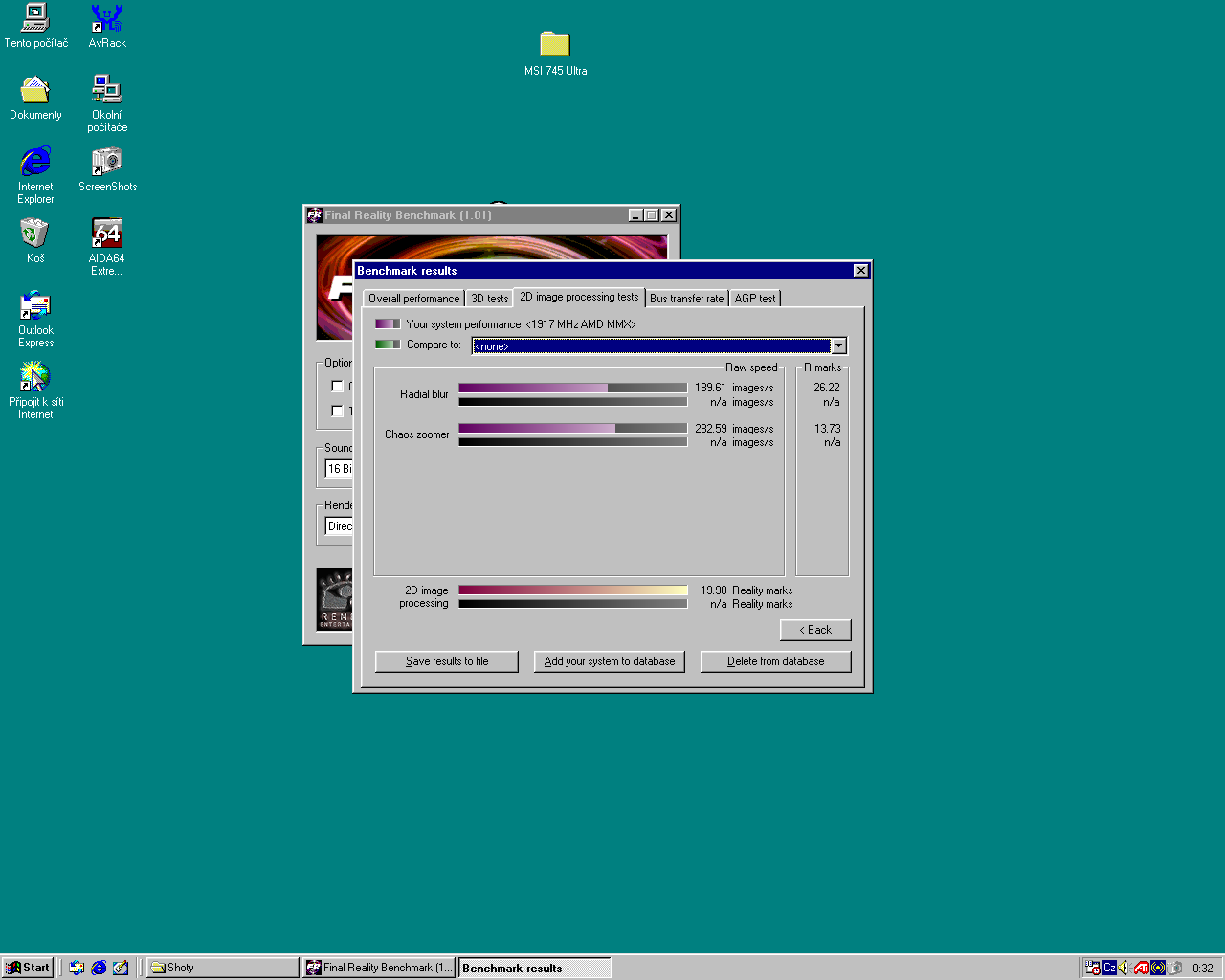Open the Sound dropdown showing 16 Bi

click(x=339, y=469)
